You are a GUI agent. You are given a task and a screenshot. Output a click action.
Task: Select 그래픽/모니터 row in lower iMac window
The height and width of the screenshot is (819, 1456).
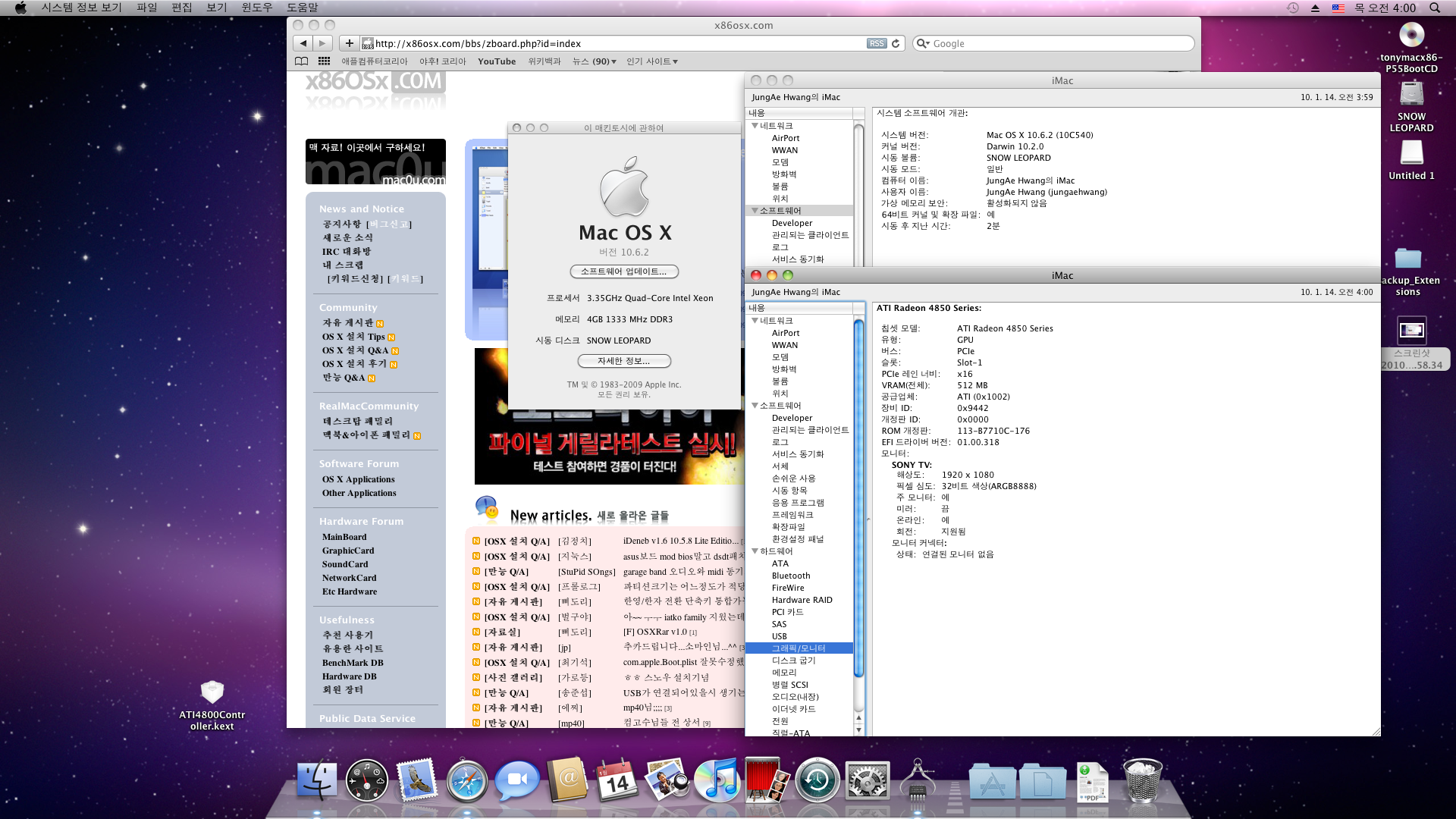click(x=799, y=648)
